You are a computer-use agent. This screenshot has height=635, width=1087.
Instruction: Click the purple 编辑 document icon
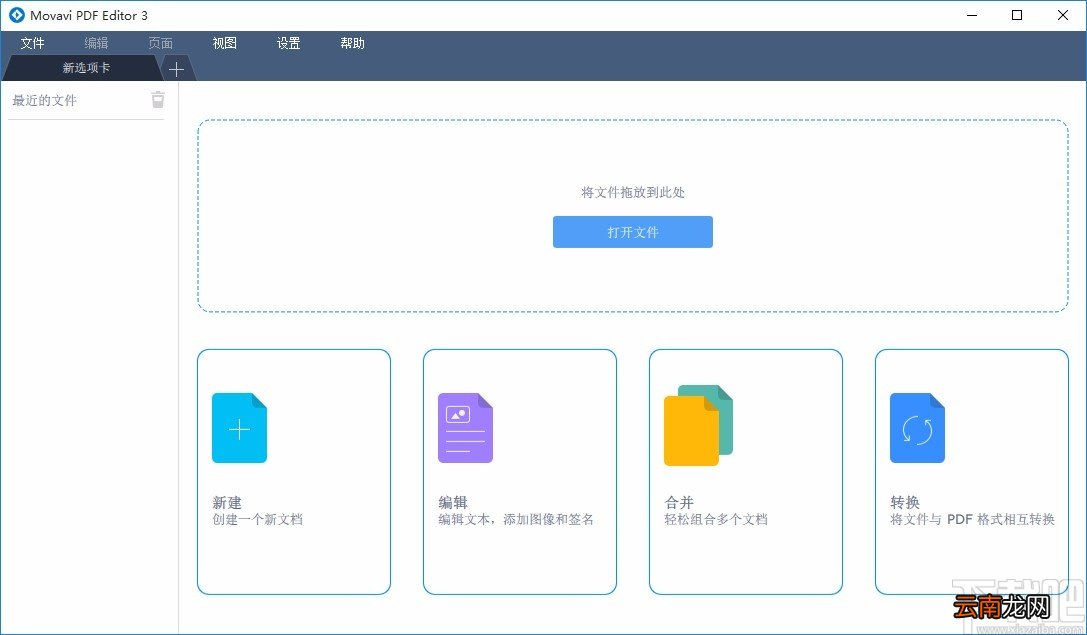pos(465,428)
